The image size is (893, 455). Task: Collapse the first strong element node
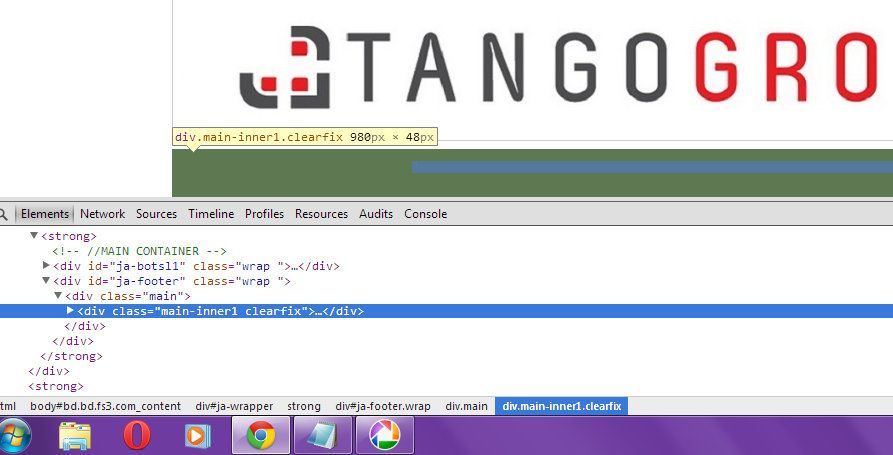[x=34, y=236]
